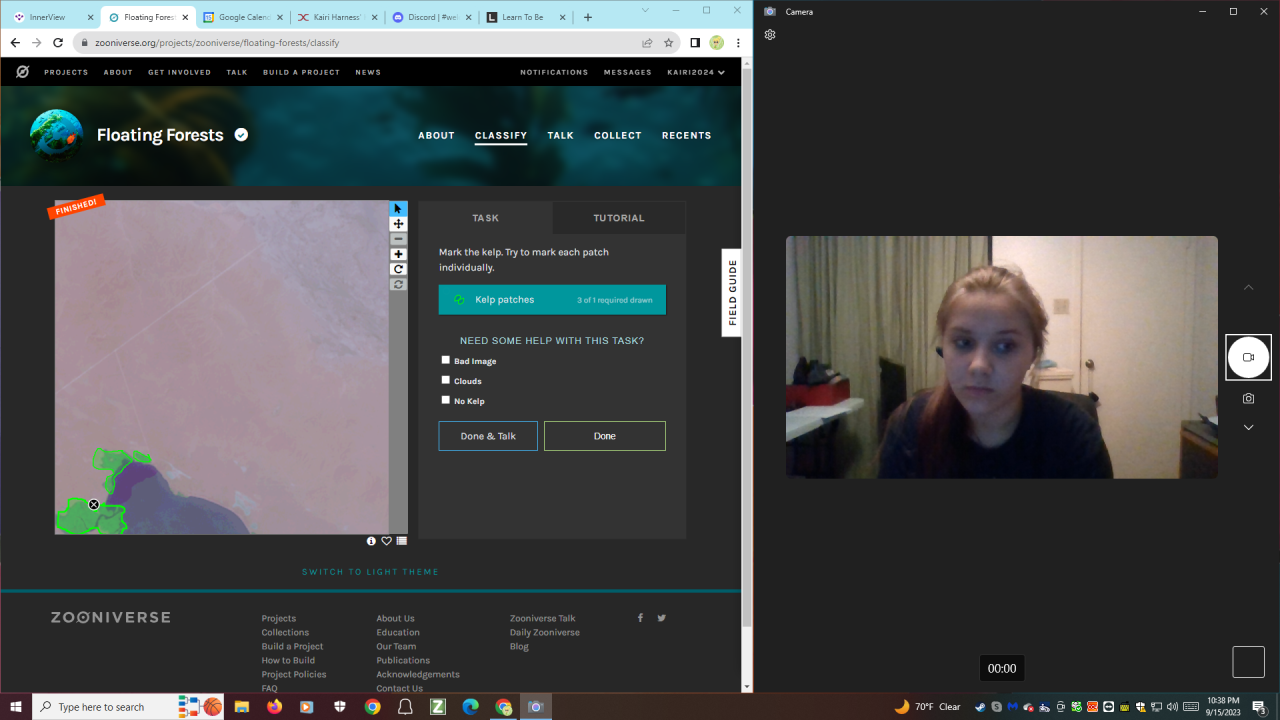Screen dimensions: 1280x720
Task: Open the Floating Forests project avatar
Action: click(x=56, y=135)
